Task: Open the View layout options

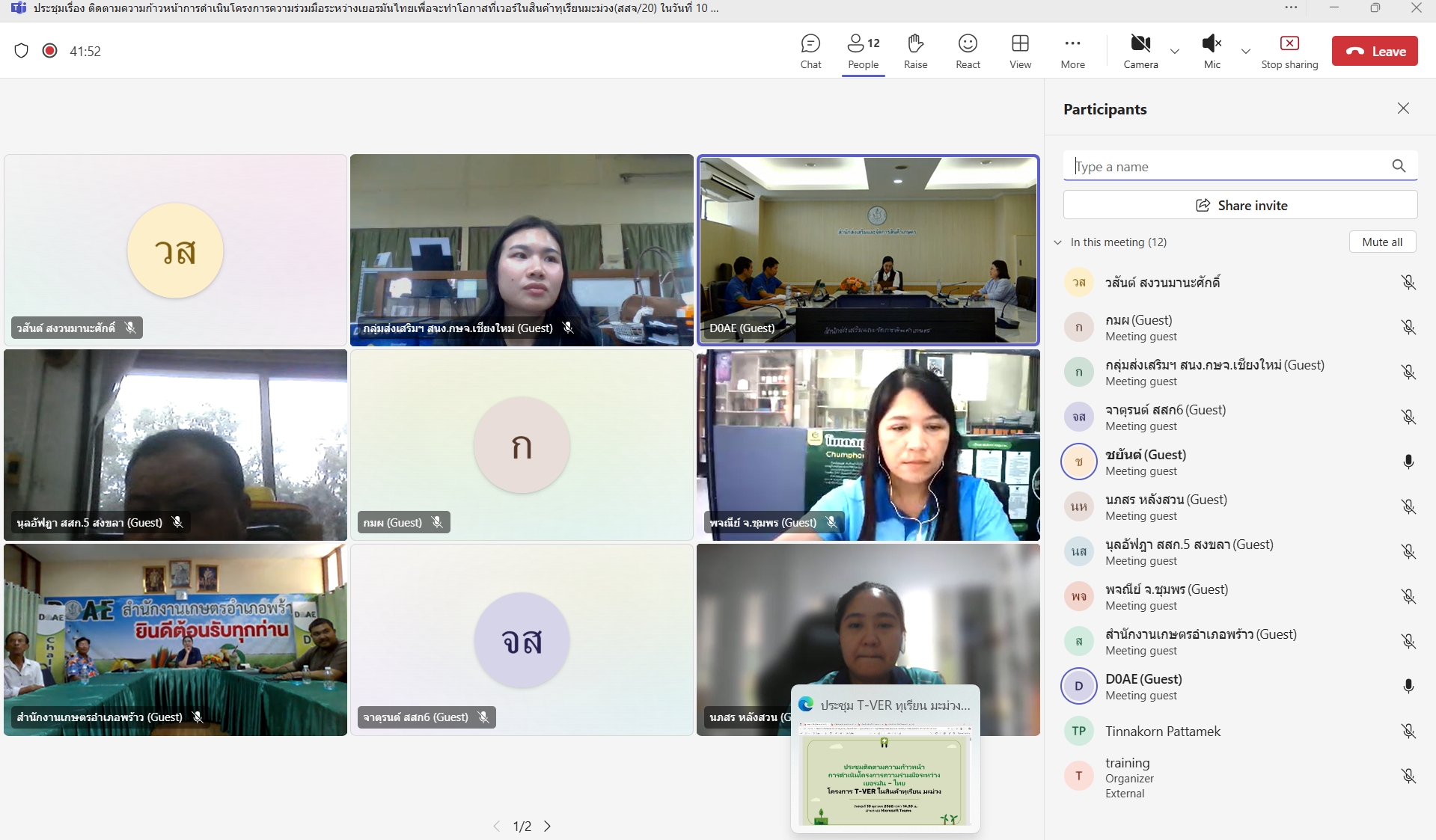Action: 1020,51
